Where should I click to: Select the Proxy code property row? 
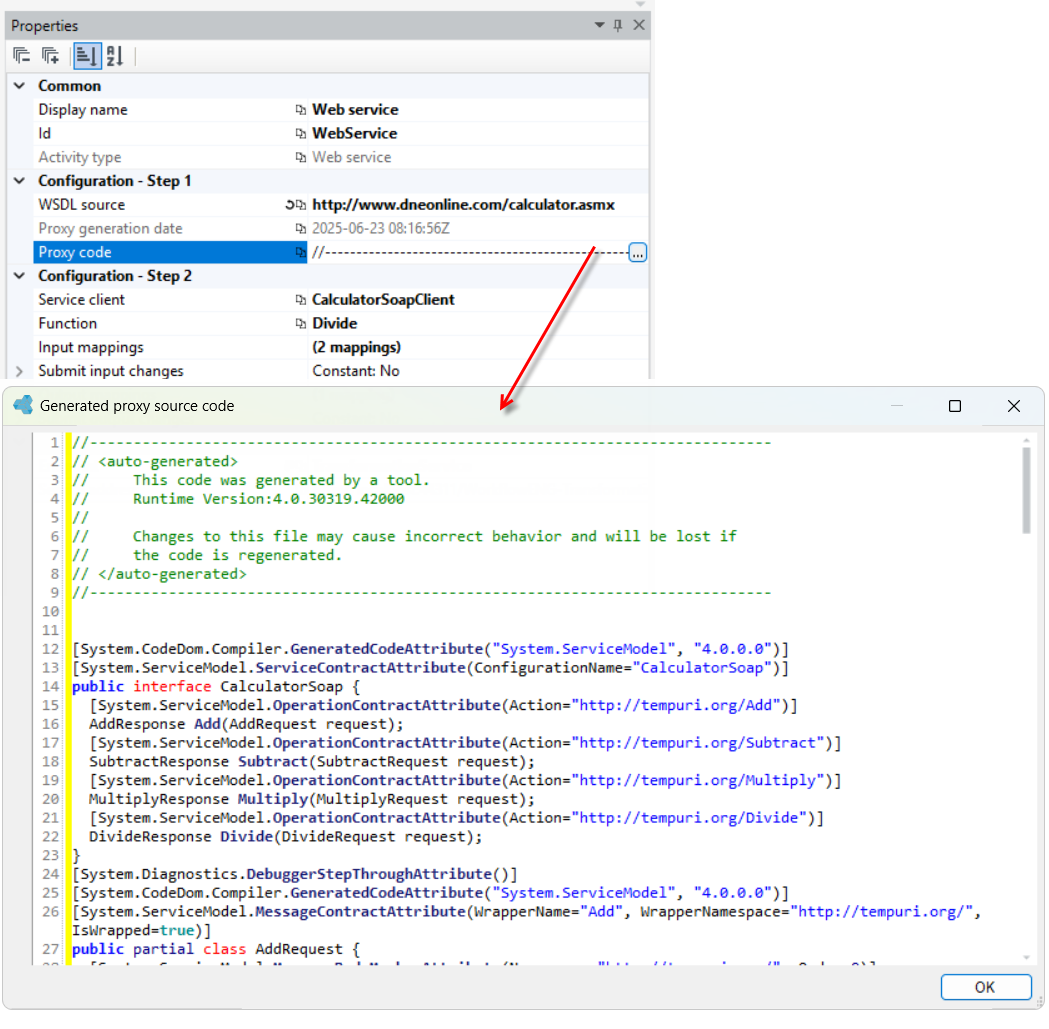tap(170, 252)
